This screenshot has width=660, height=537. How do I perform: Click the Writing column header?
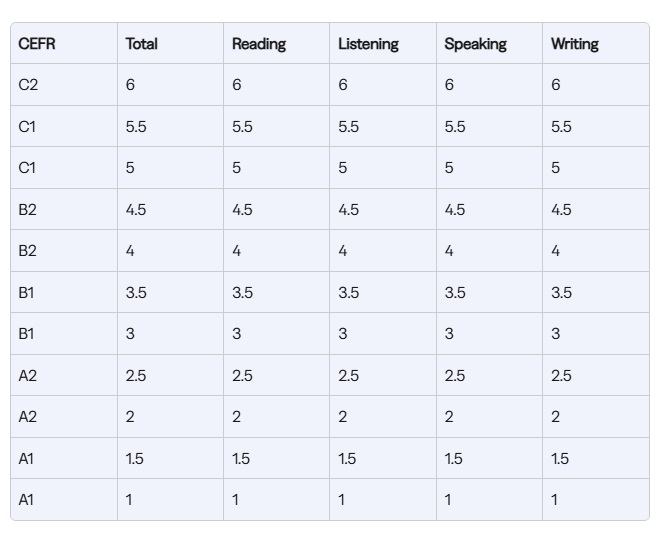[x=575, y=44]
